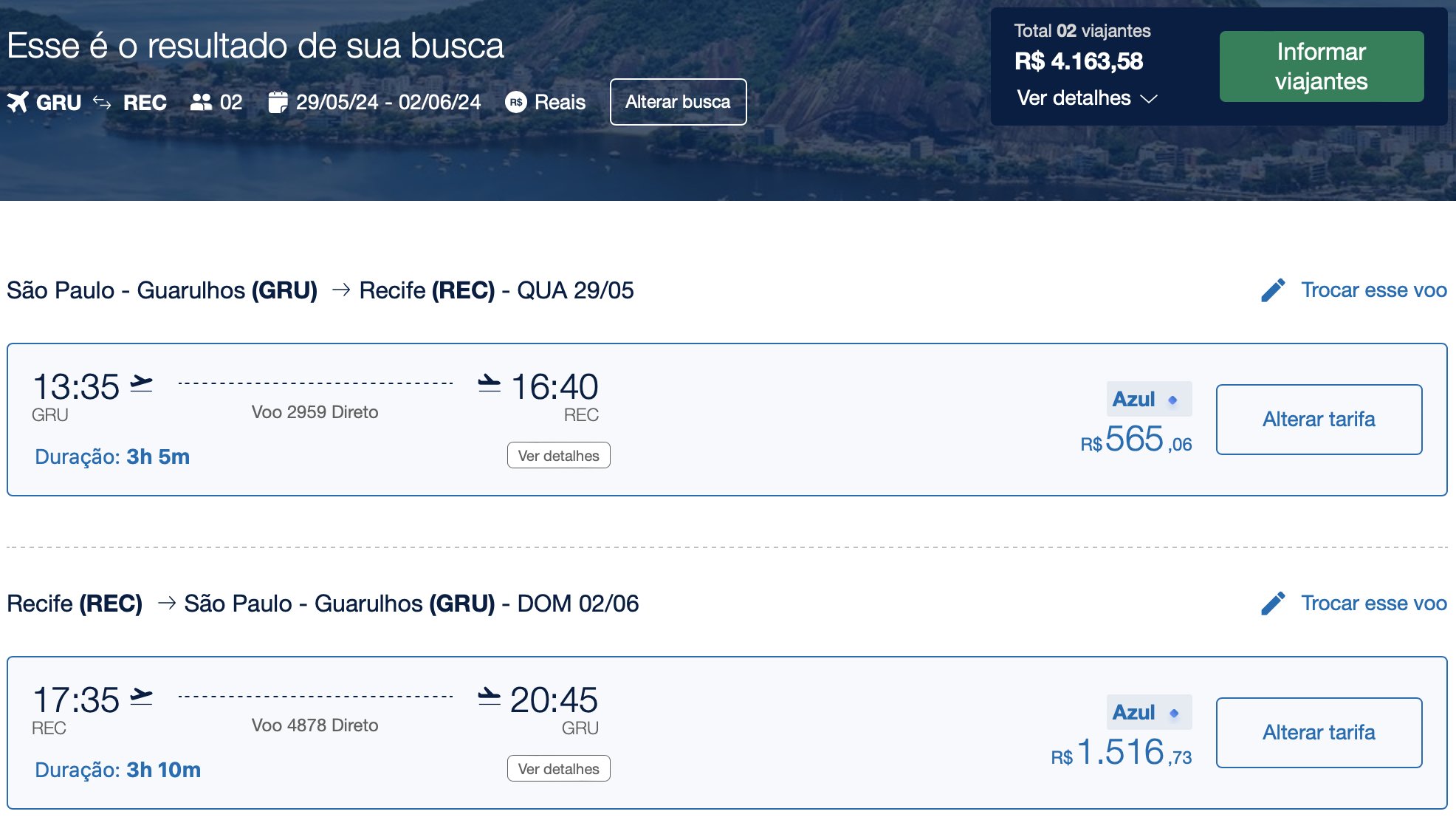This screenshot has width=1456, height=817.
Task: Click Trocar esse voo link for the outbound flight
Action: click(x=1373, y=290)
